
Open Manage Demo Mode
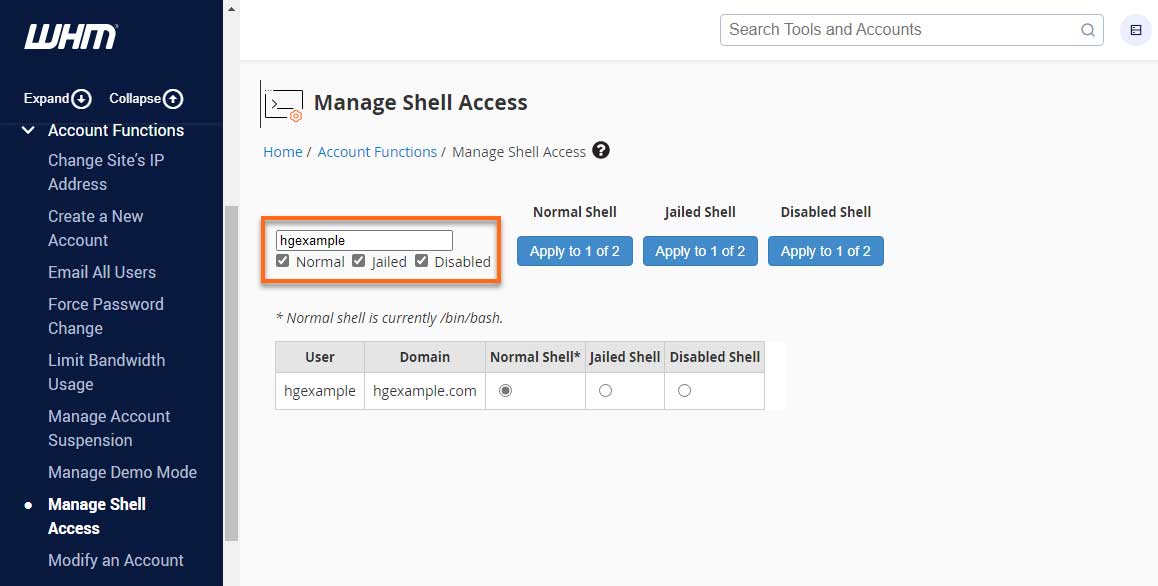point(123,472)
